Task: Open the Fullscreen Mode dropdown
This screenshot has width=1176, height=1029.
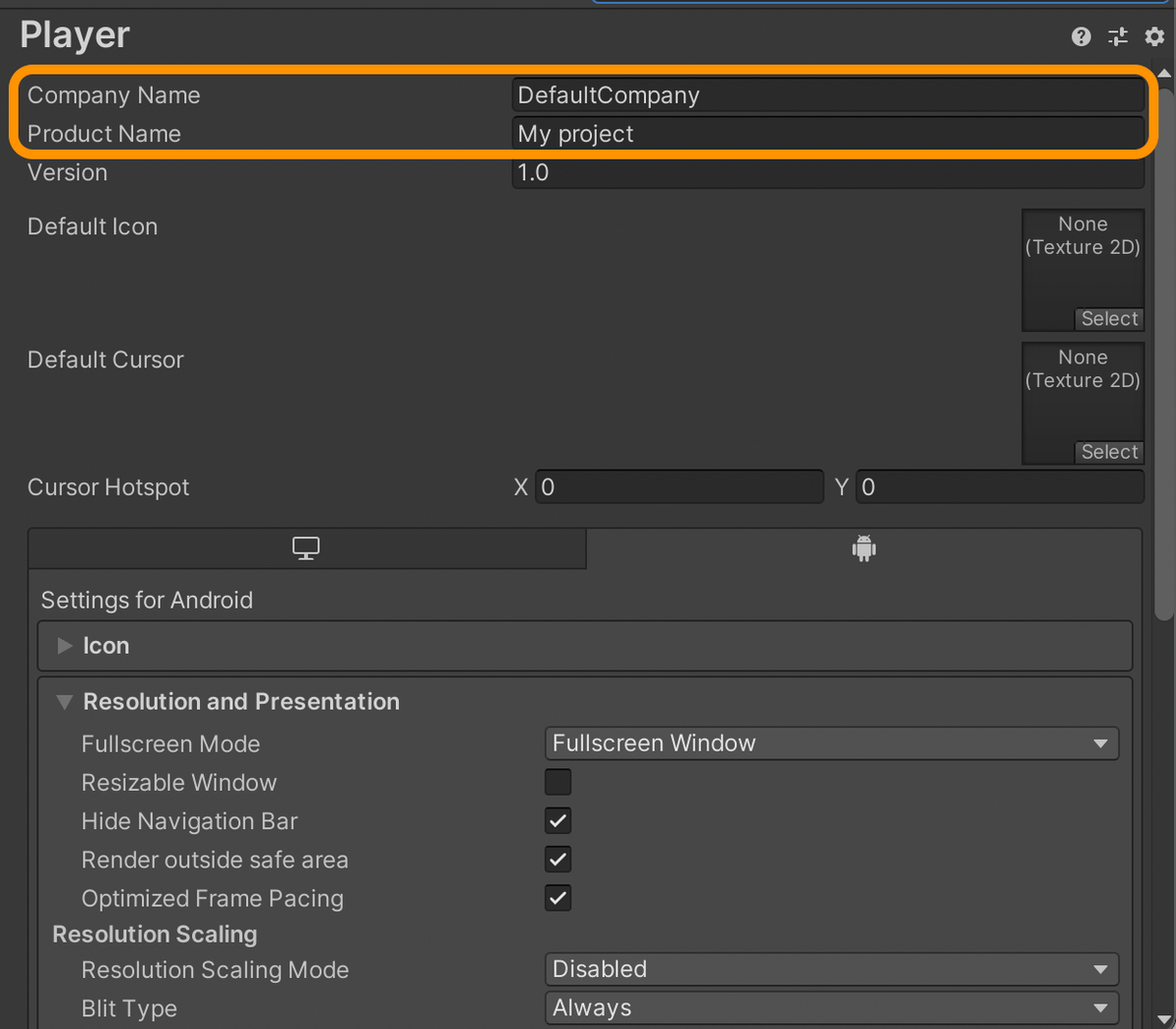Action: pos(831,743)
